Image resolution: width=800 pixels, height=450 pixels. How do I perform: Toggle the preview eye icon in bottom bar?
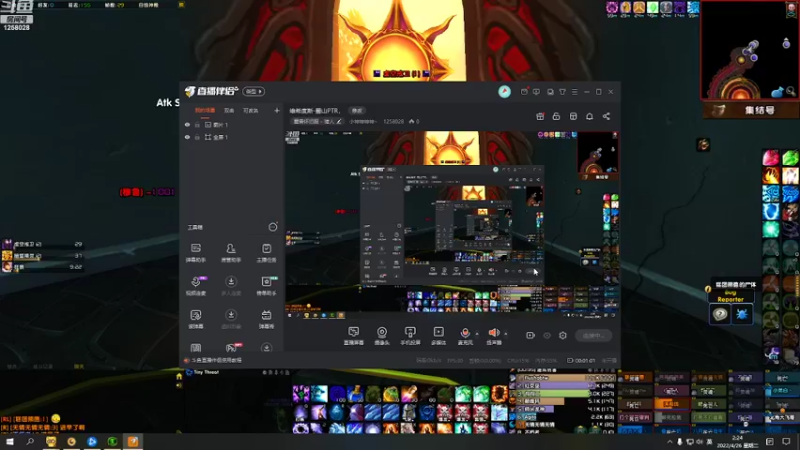pyautogui.click(x=546, y=336)
